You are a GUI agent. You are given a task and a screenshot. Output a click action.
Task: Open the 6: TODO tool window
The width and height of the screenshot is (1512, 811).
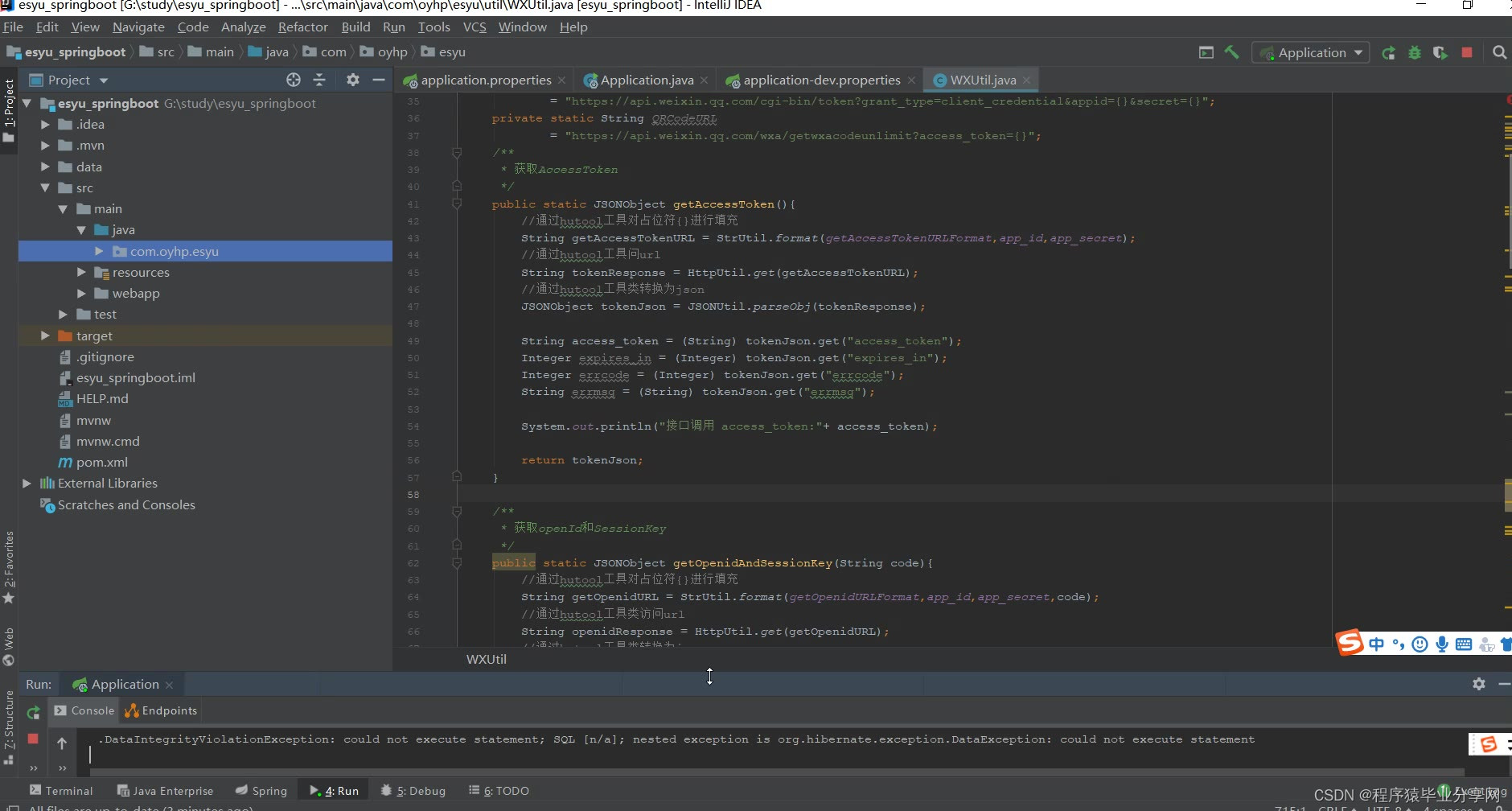499,791
